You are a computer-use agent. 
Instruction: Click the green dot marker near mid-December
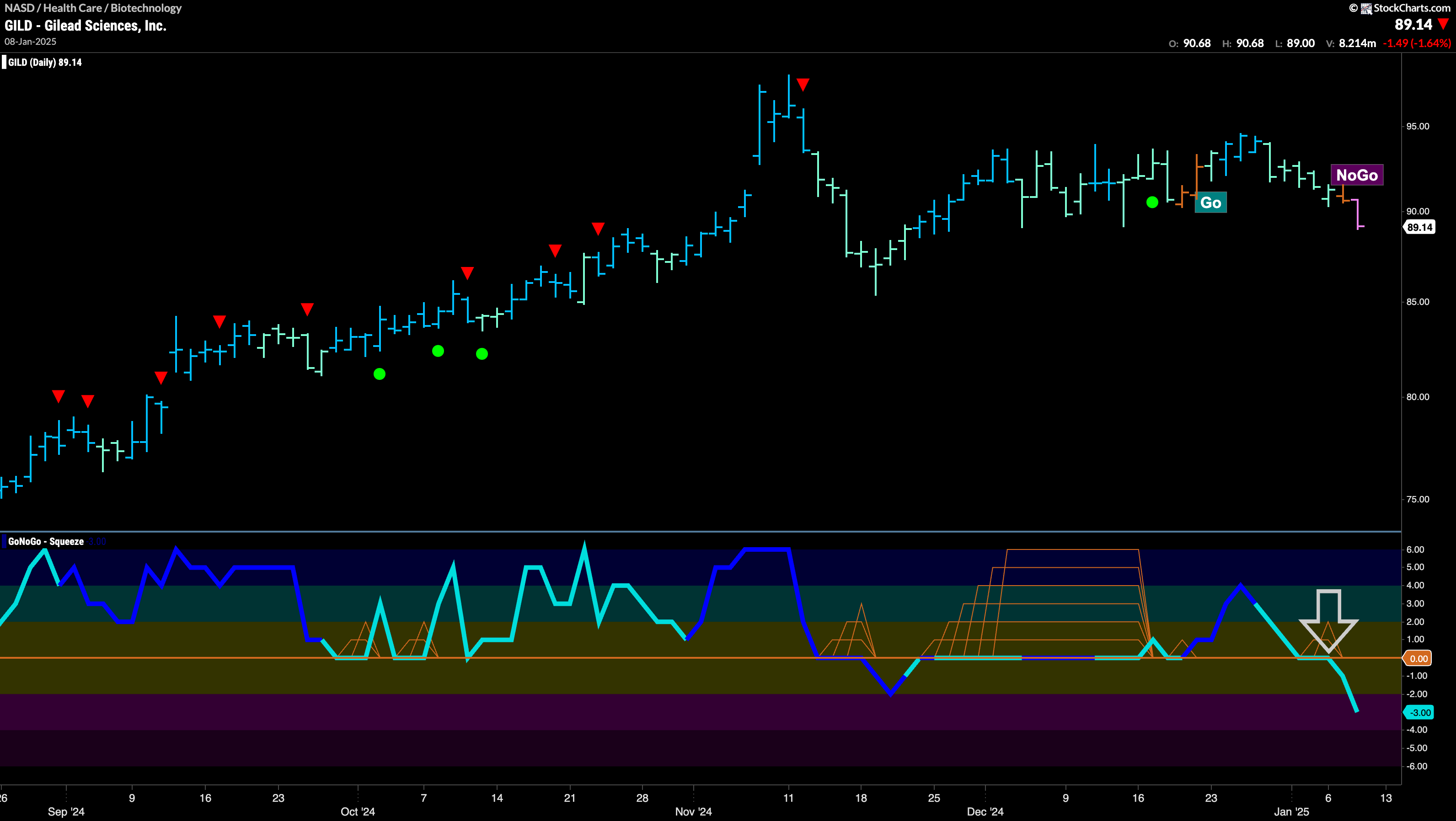point(1152,203)
